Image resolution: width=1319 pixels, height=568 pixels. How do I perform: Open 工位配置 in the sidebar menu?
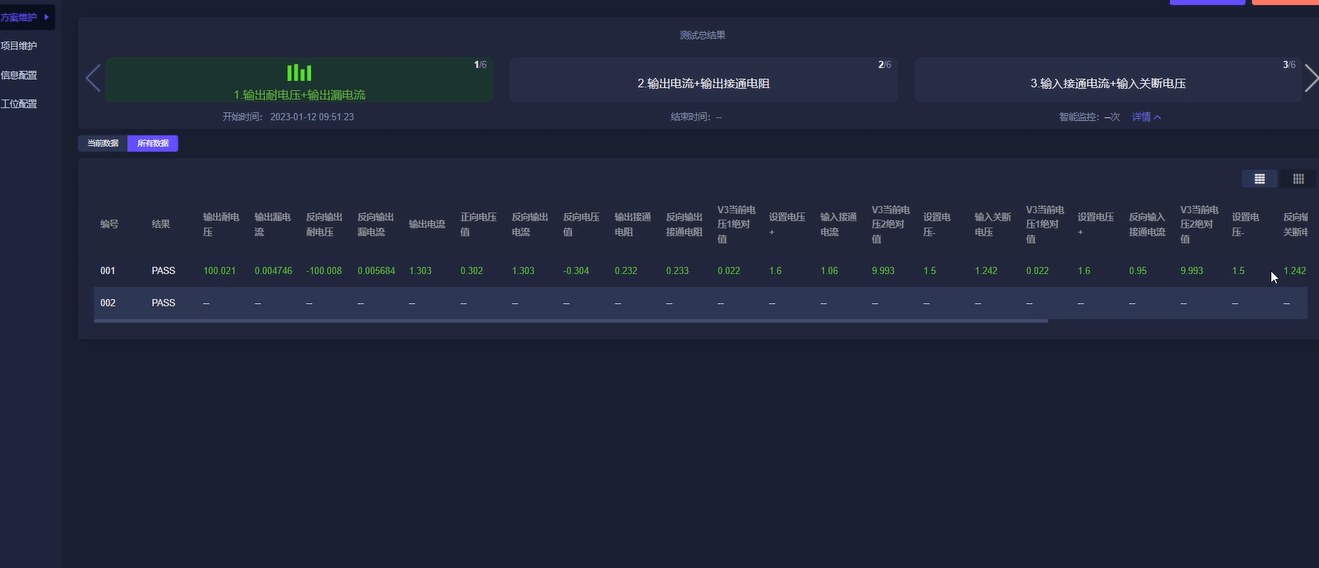pos(19,104)
